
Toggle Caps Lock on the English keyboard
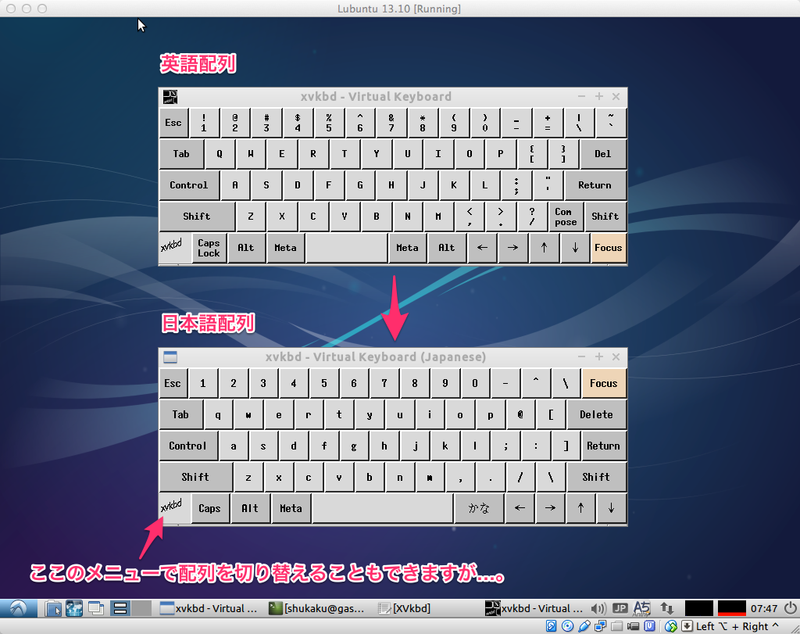click(x=209, y=248)
